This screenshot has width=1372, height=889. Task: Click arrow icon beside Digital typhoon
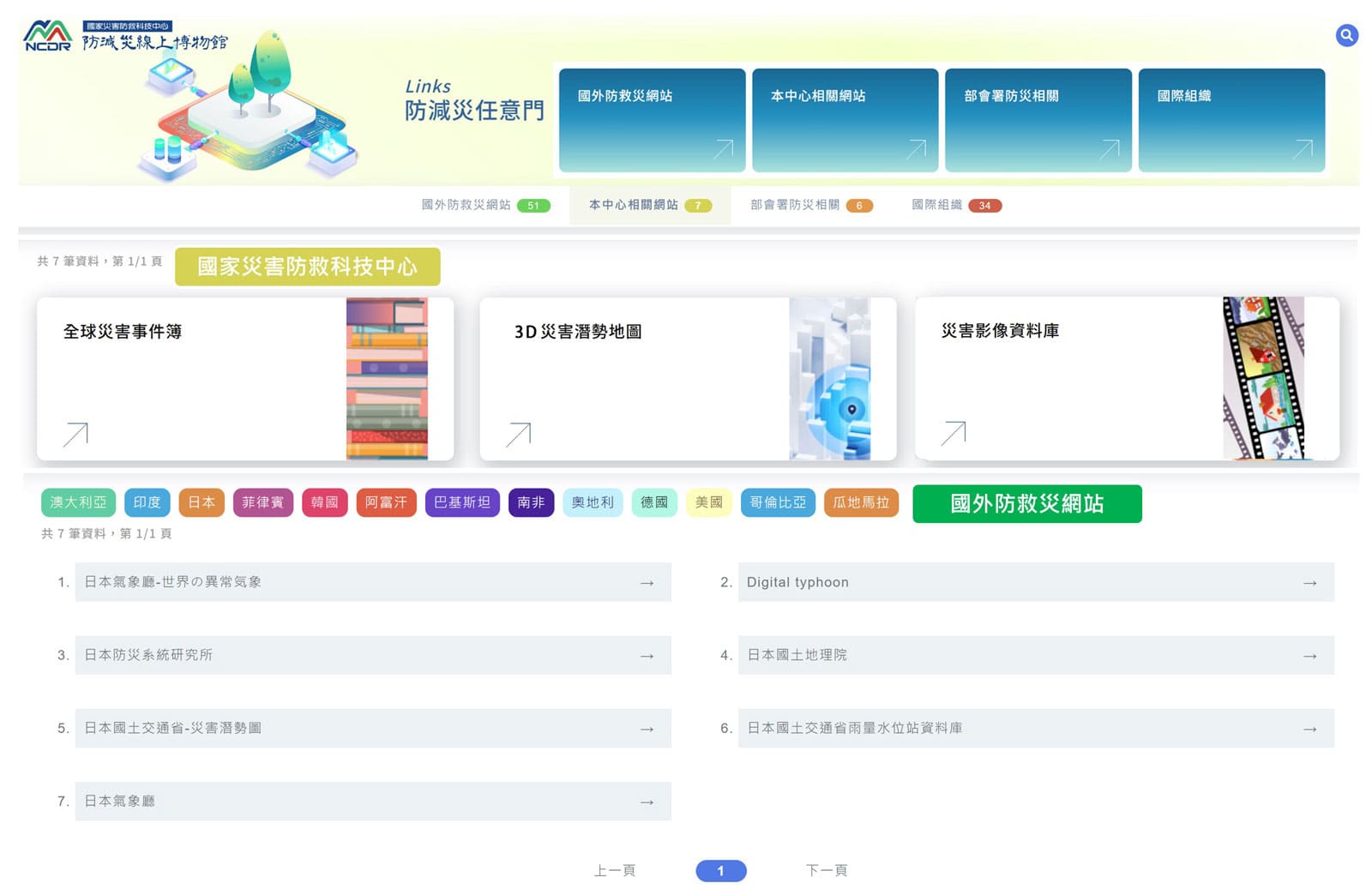pos(1309,583)
